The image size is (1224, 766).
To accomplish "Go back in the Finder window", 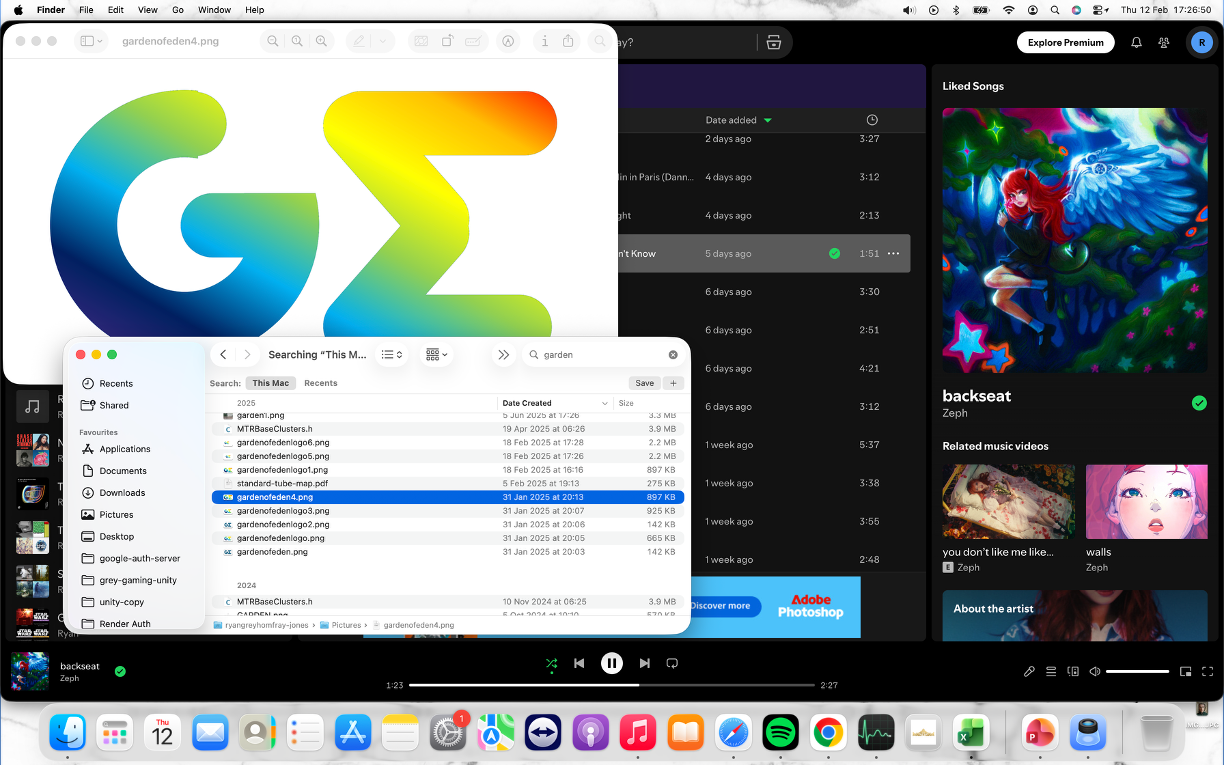I will [223, 354].
